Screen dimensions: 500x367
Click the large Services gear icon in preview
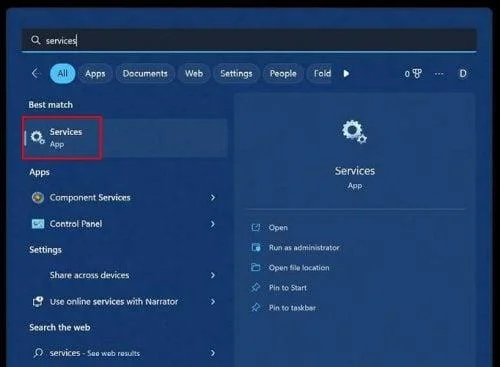[x=354, y=132]
